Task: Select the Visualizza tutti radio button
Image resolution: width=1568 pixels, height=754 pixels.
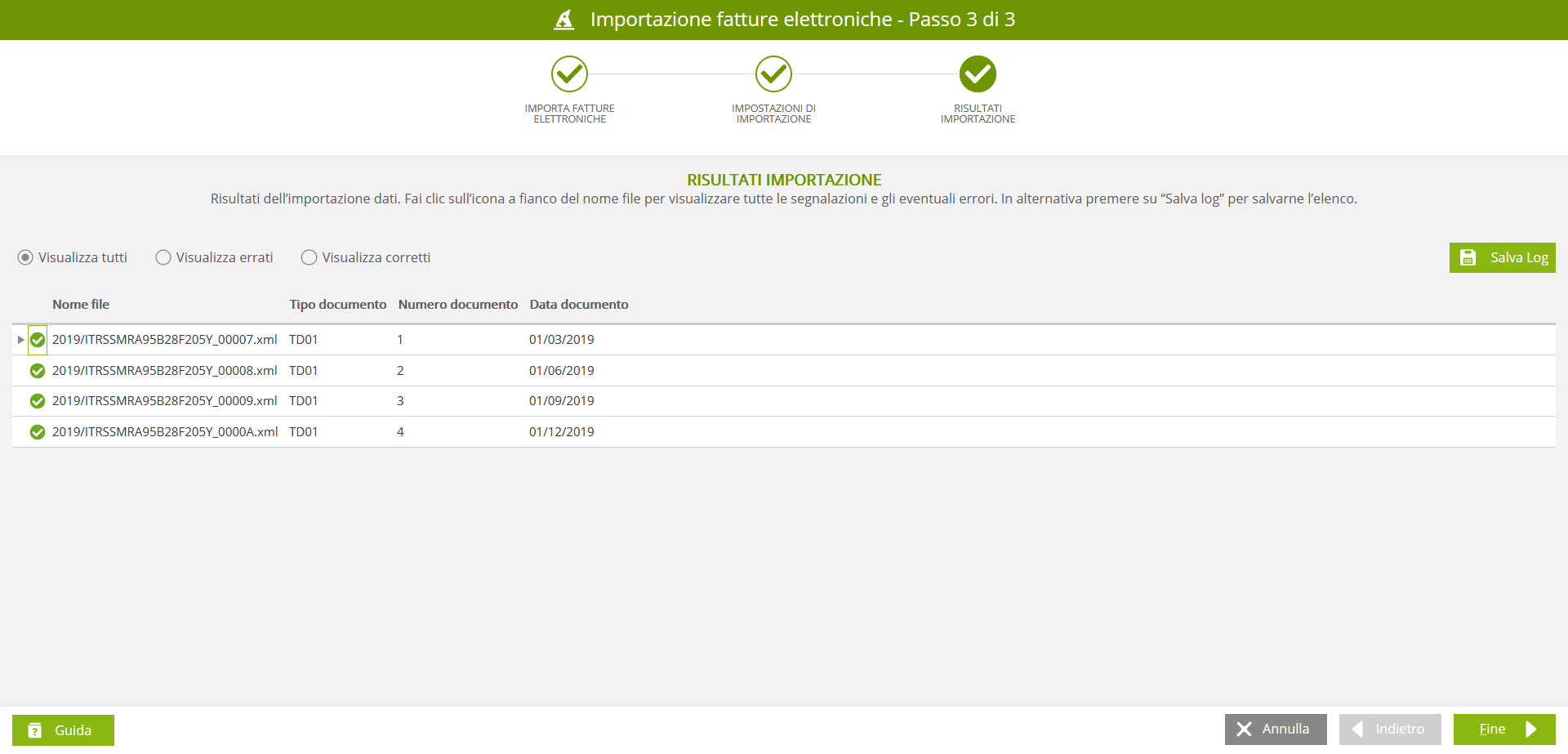Action: coord(25,257)
